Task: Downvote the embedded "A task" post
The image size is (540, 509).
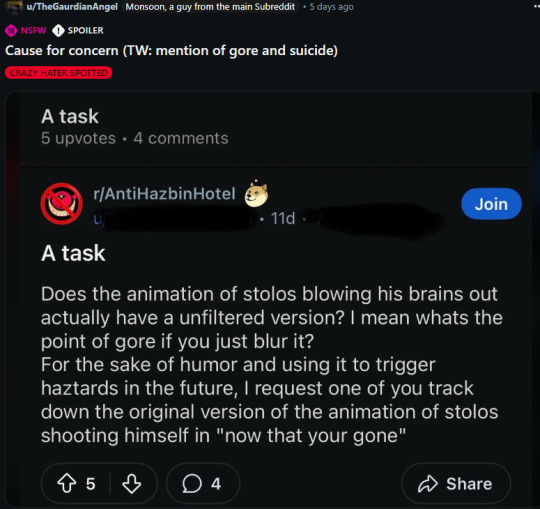Action: point(132,484)
